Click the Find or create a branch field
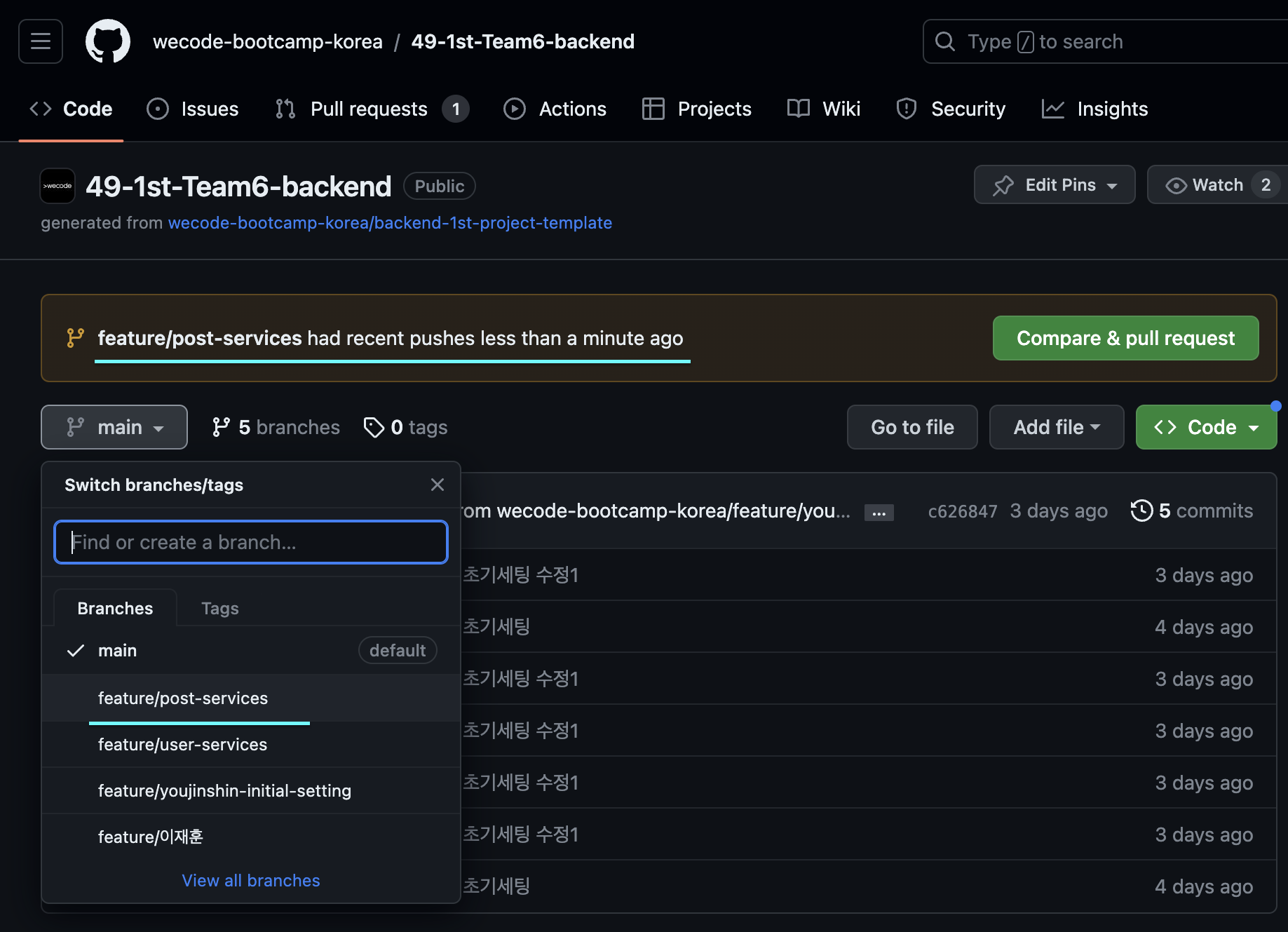Image resolution: width=1288 pixels, height=932 pixels. [x=251, y=542]
